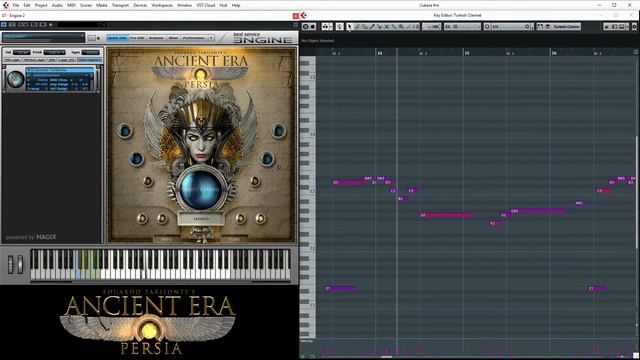Click the Pitch value field
Viewport: 640px width, 360px height.
click(x=54, y=52)
